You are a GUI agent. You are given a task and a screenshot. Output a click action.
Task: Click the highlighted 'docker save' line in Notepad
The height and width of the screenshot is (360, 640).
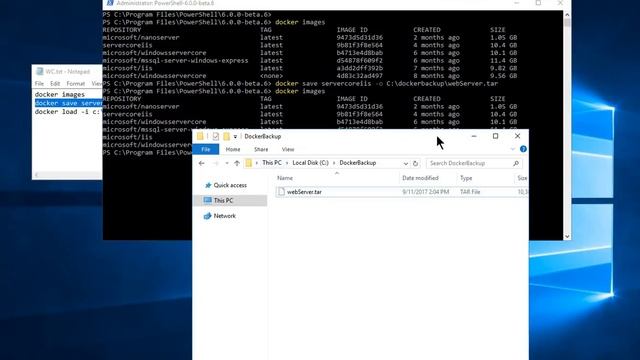tap(68, 103)
